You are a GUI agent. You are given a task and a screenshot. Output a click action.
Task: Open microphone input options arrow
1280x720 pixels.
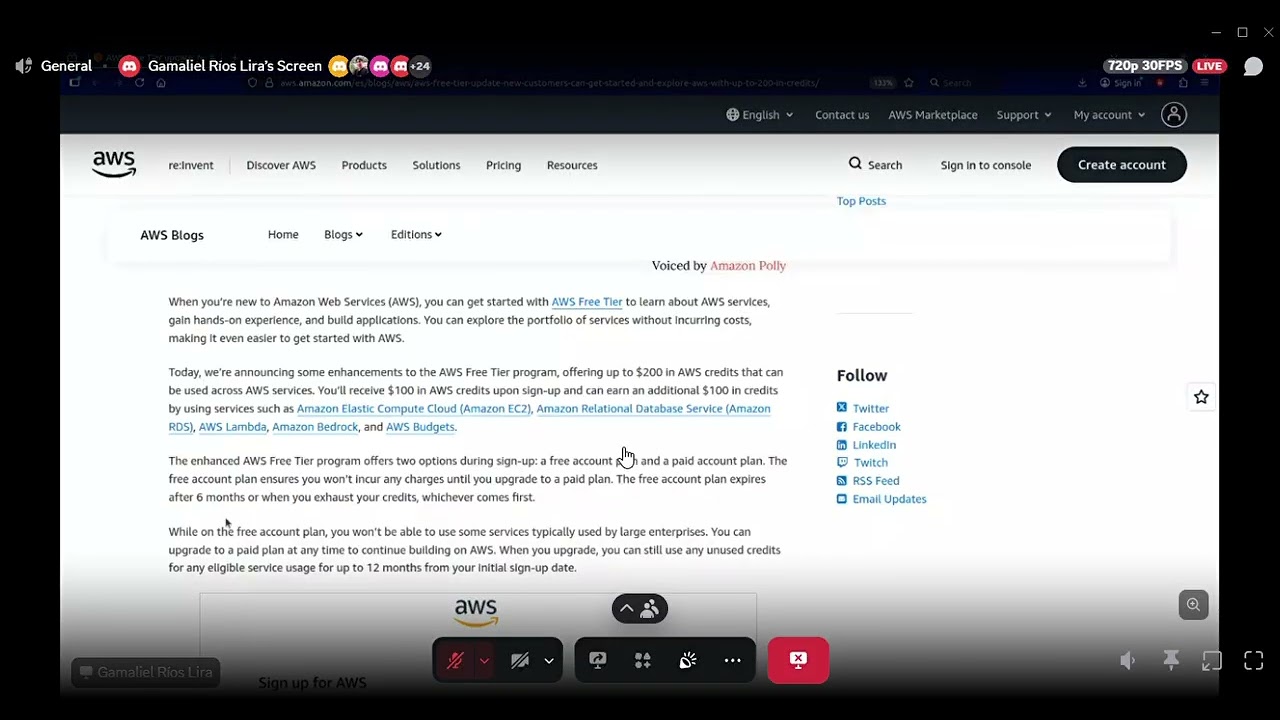pyautogui.click(x=484, y=661)
